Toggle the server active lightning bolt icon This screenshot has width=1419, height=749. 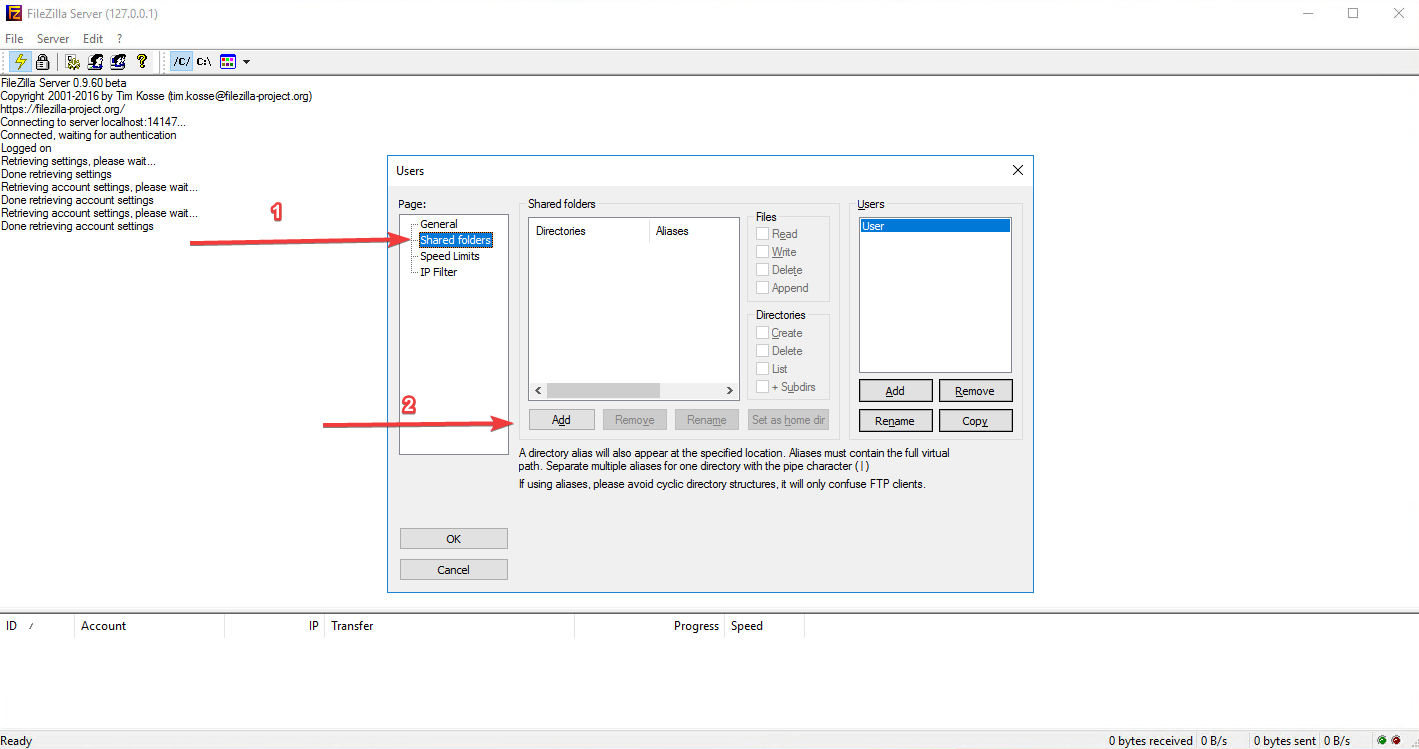click(x=20, y=61)
